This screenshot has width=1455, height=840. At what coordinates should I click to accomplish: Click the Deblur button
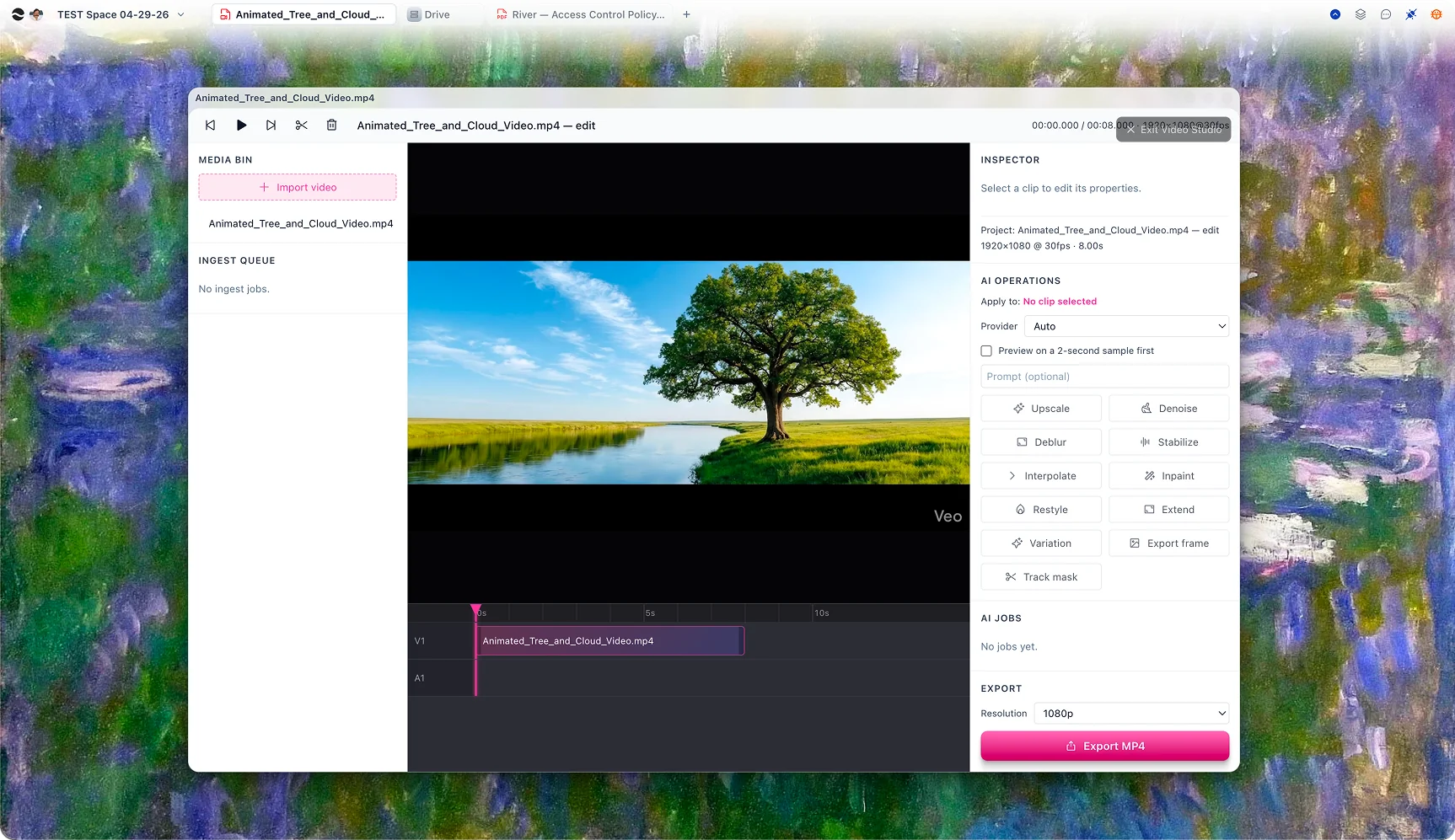pyautogui.click(x=1041, y=442)
